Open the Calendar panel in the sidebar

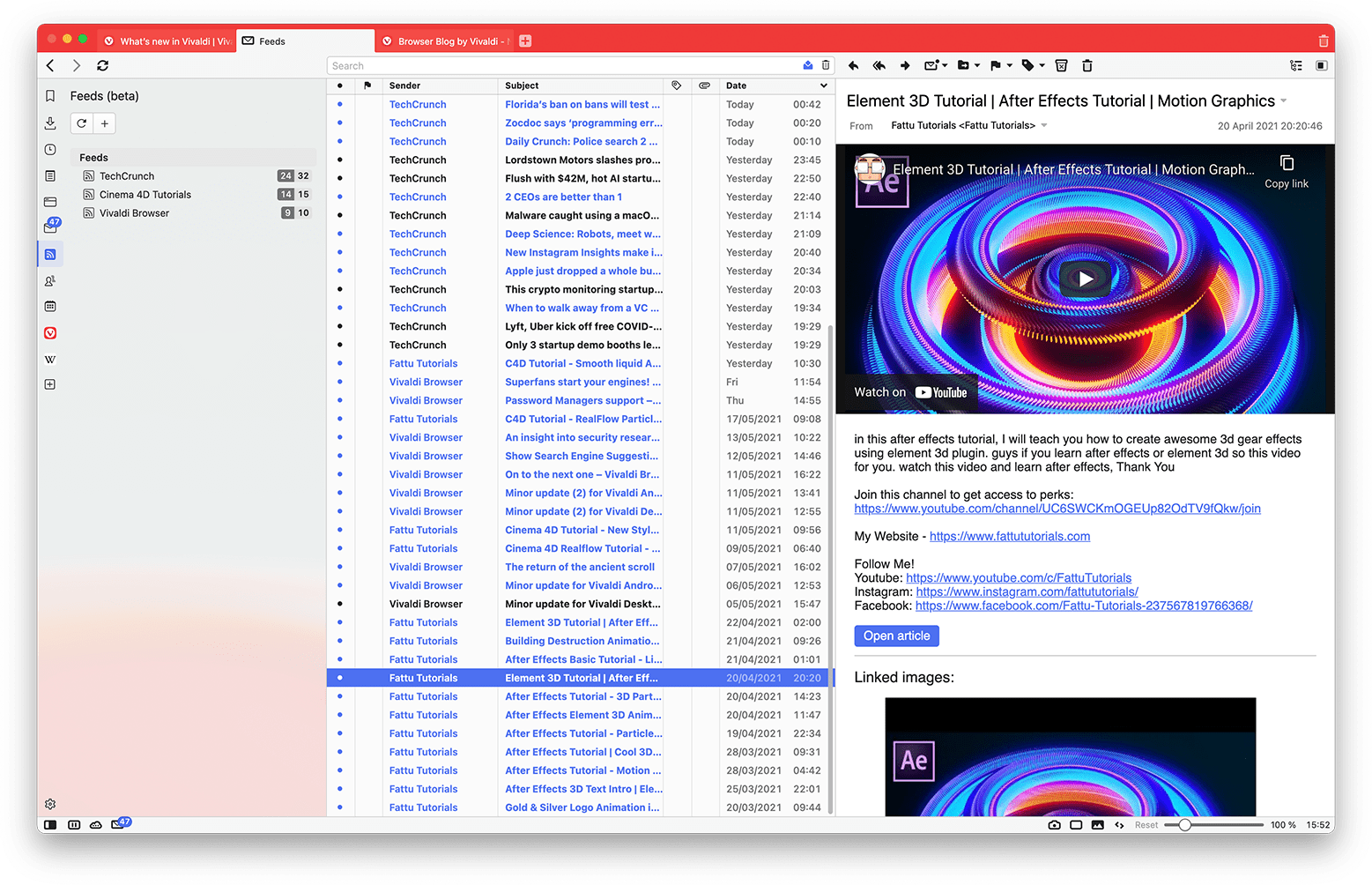[50, 306]
